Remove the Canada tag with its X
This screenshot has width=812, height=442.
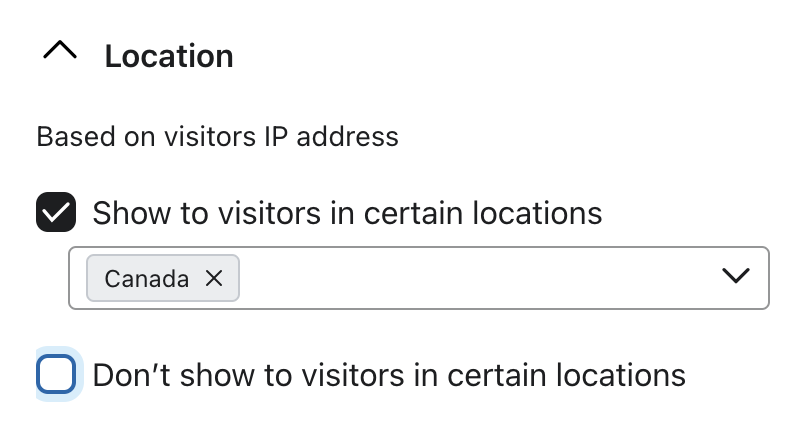coord(214,278)
